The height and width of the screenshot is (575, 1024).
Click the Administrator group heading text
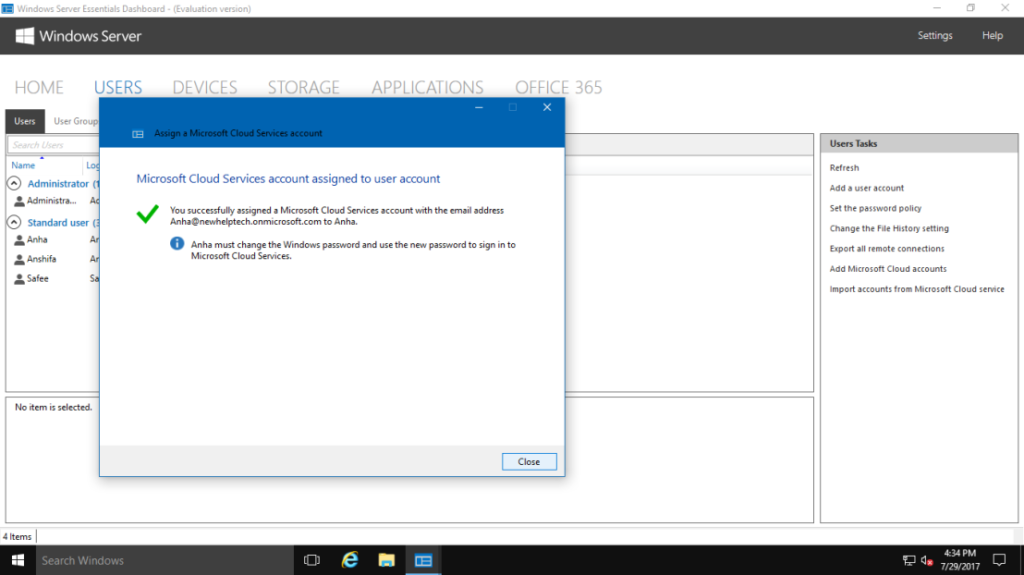tap(57, 184)
